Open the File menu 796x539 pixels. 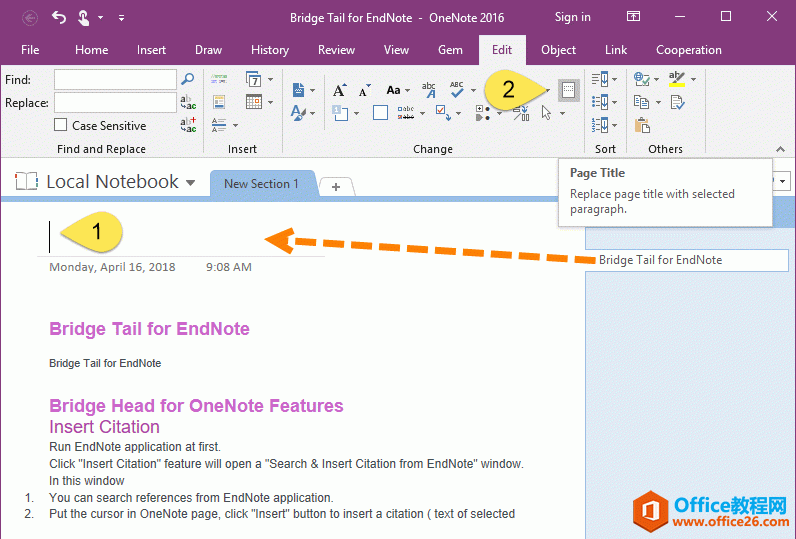pyautogui.click(x=30, y=50)
